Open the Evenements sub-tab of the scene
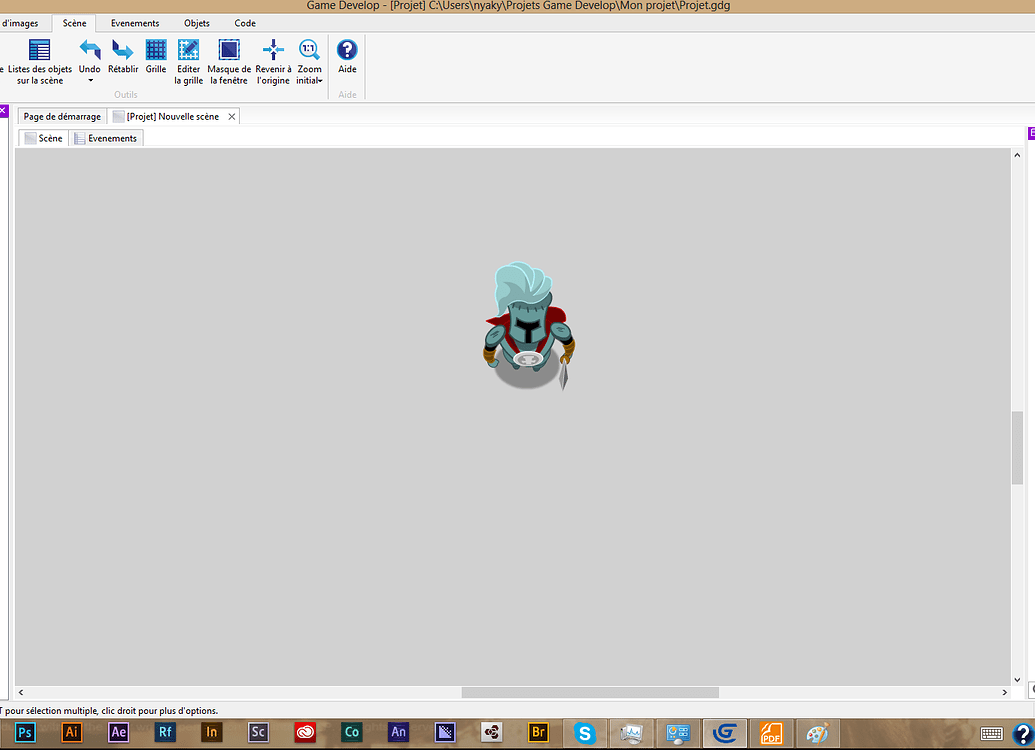 106,138
